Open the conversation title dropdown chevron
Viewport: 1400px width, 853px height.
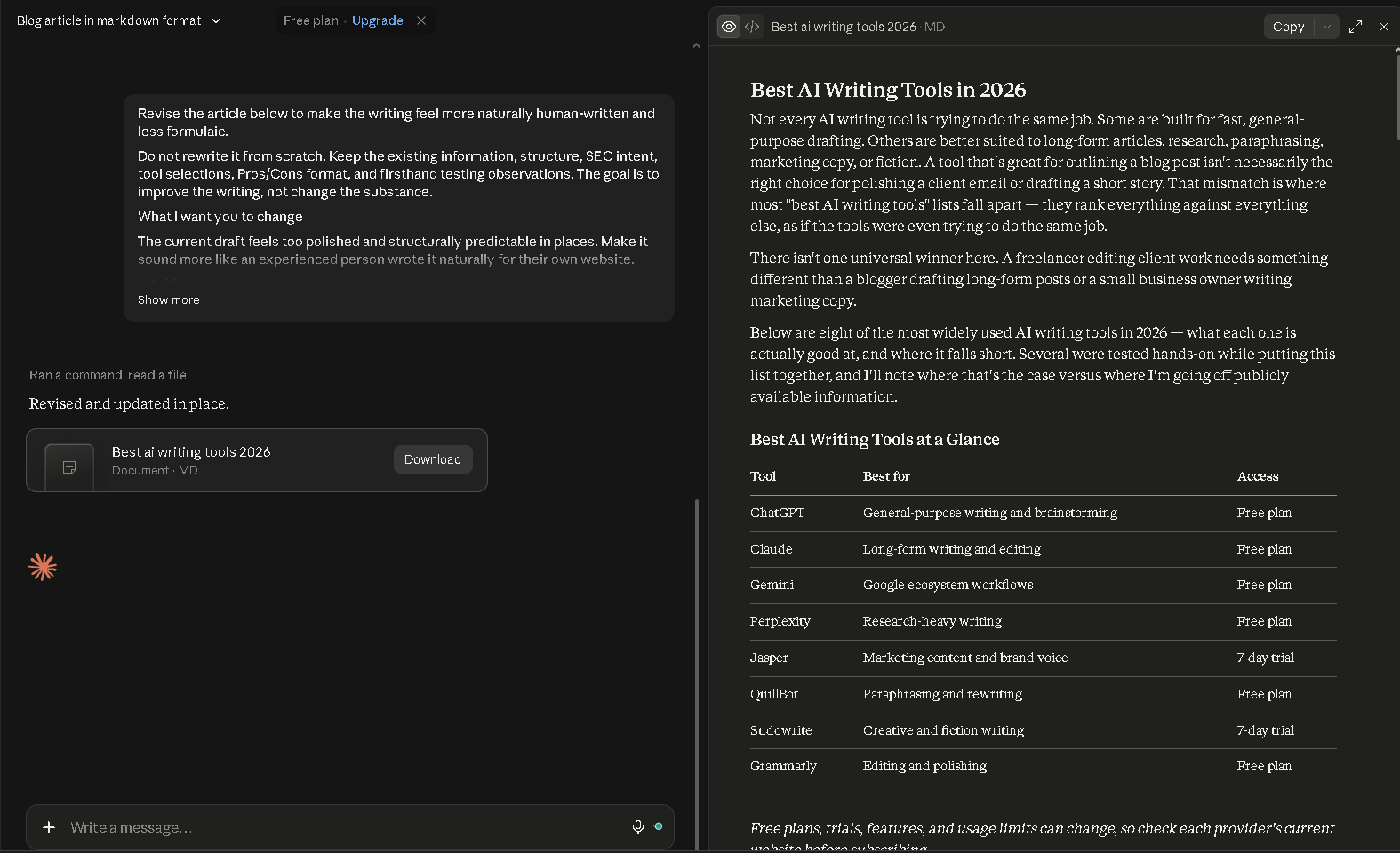pos(216,20)
